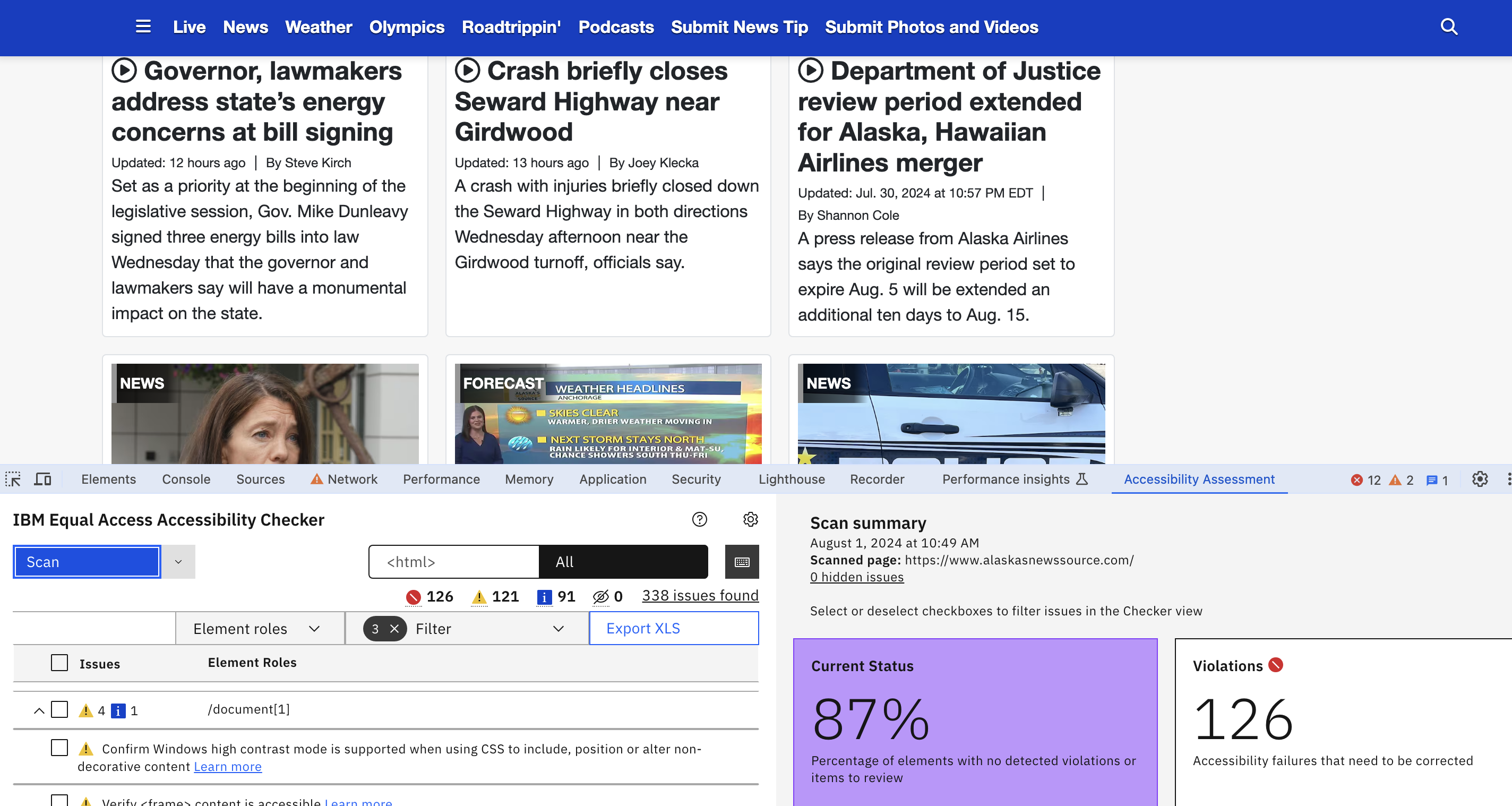Viewport: 1512px width, 806px height.
Task: Open the Weather navigation menu item
Action: click(x=318, y=27)
